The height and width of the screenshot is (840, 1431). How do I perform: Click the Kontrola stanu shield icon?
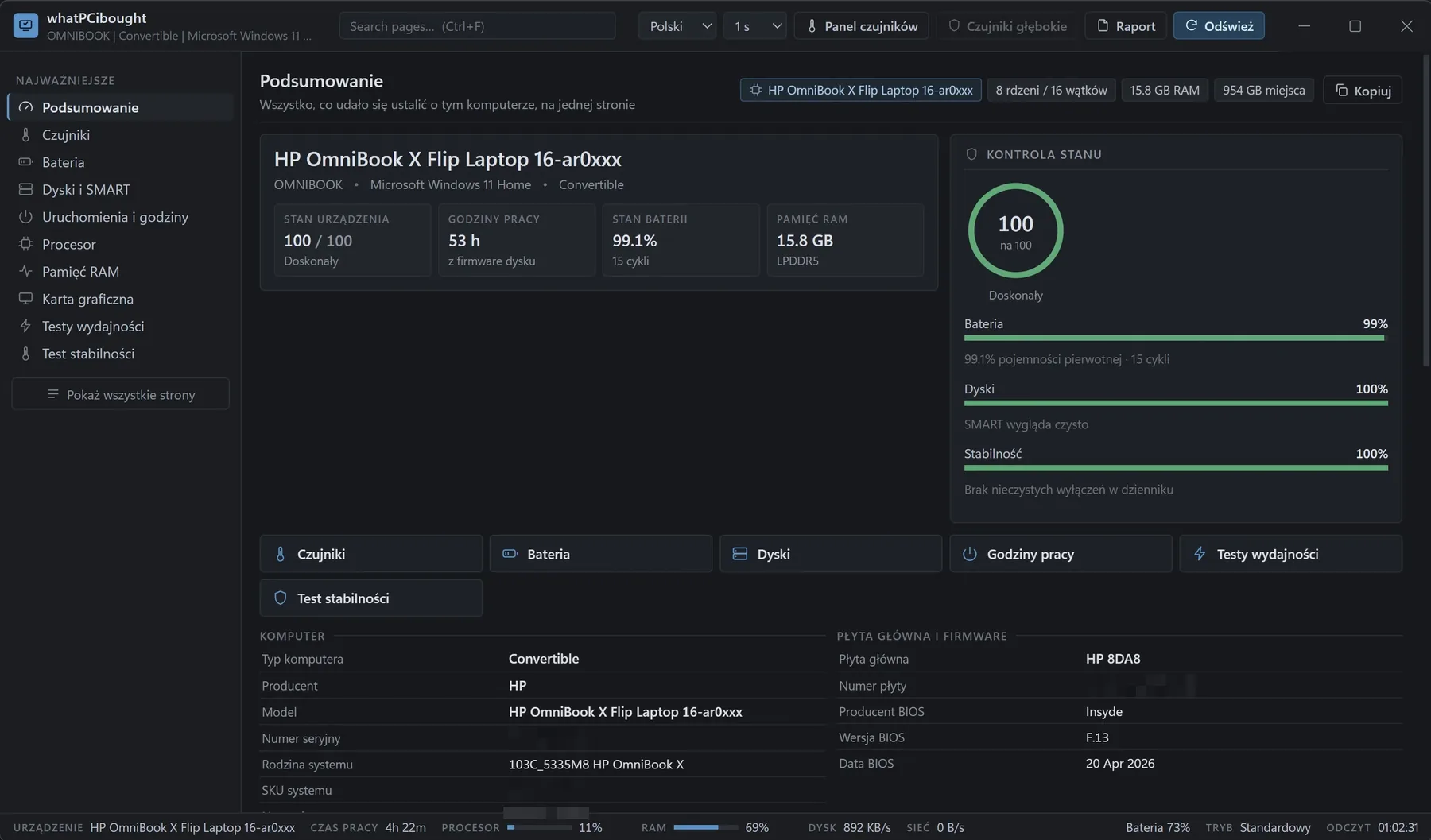[x=971, y=154]
